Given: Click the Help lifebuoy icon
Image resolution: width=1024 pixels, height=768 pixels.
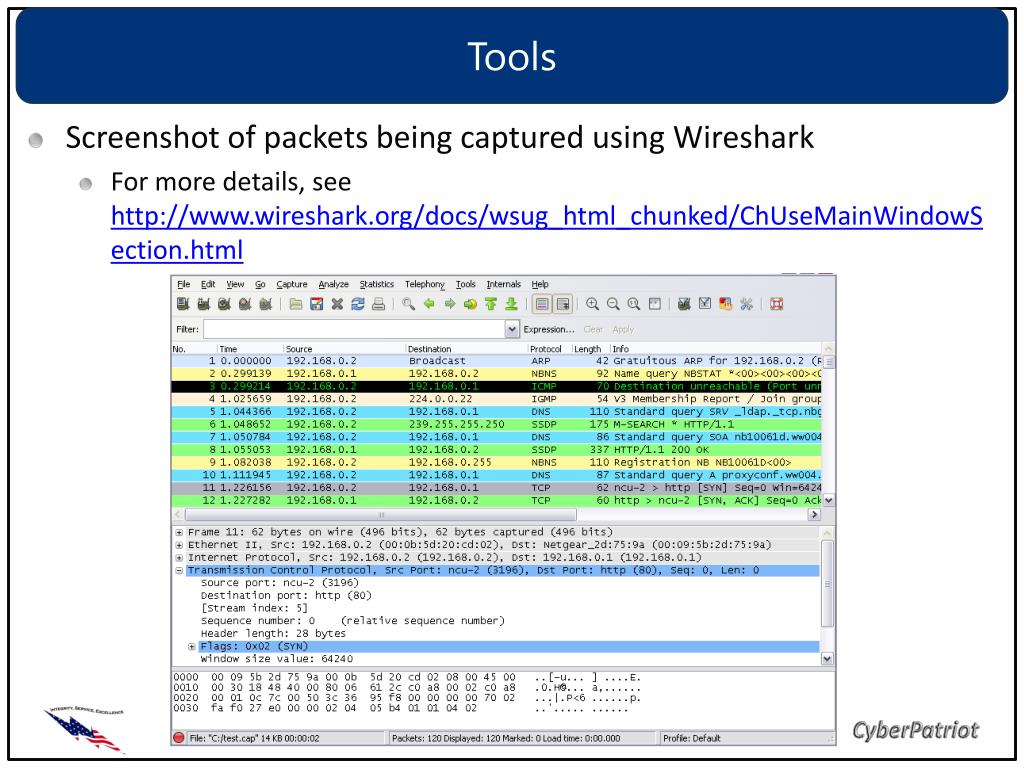Looking at the screenshot, I should [x=776, y=304].
